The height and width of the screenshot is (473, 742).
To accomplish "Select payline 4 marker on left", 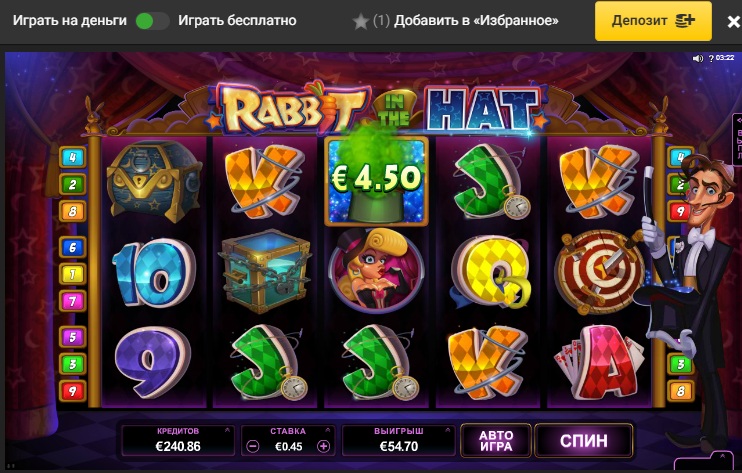I will pos(72,157).
